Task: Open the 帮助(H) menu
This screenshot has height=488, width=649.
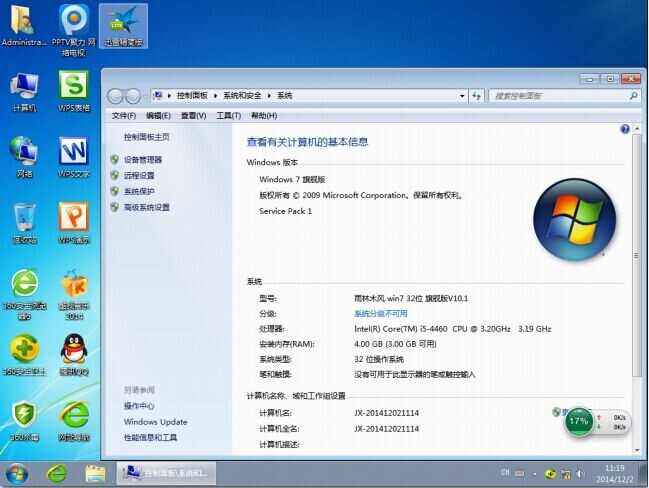Action: pyautogui.click(x=264, y=116)
